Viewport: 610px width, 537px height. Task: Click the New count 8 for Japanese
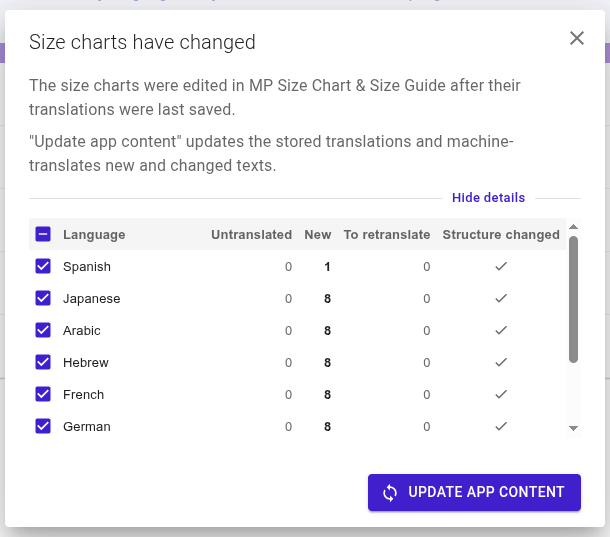[327, 298]
